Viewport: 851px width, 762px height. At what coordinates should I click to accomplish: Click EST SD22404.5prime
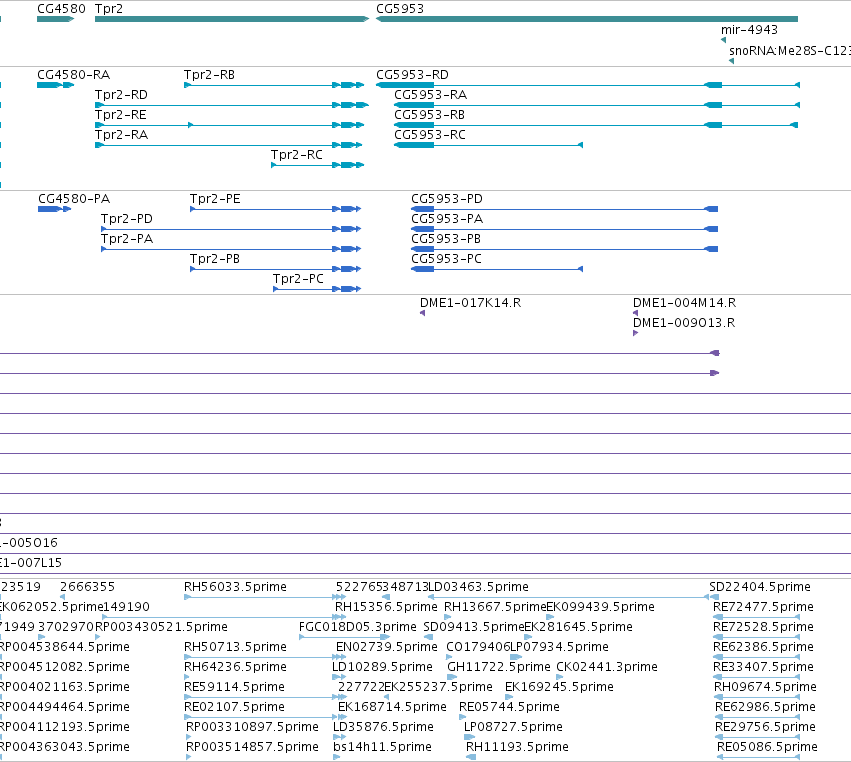tap(760, 587)
